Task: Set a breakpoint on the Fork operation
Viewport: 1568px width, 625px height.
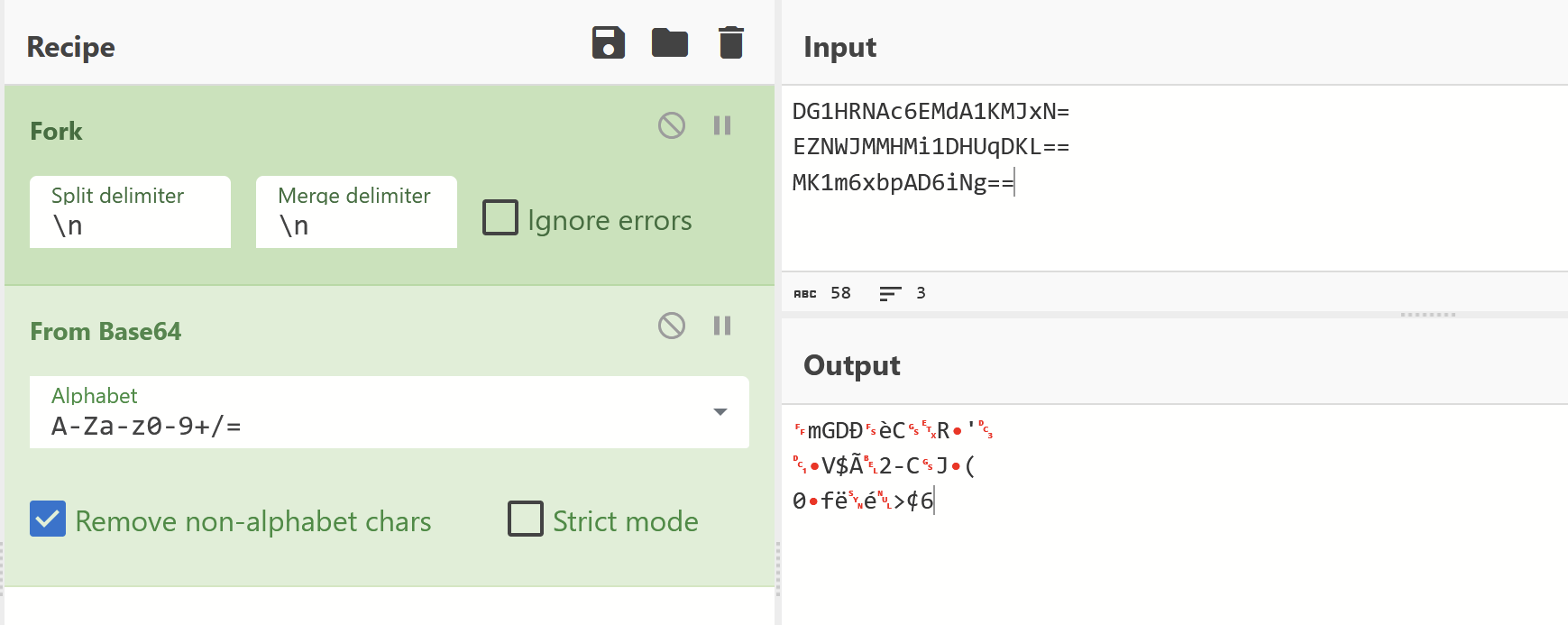Action: tap(720, 125)
